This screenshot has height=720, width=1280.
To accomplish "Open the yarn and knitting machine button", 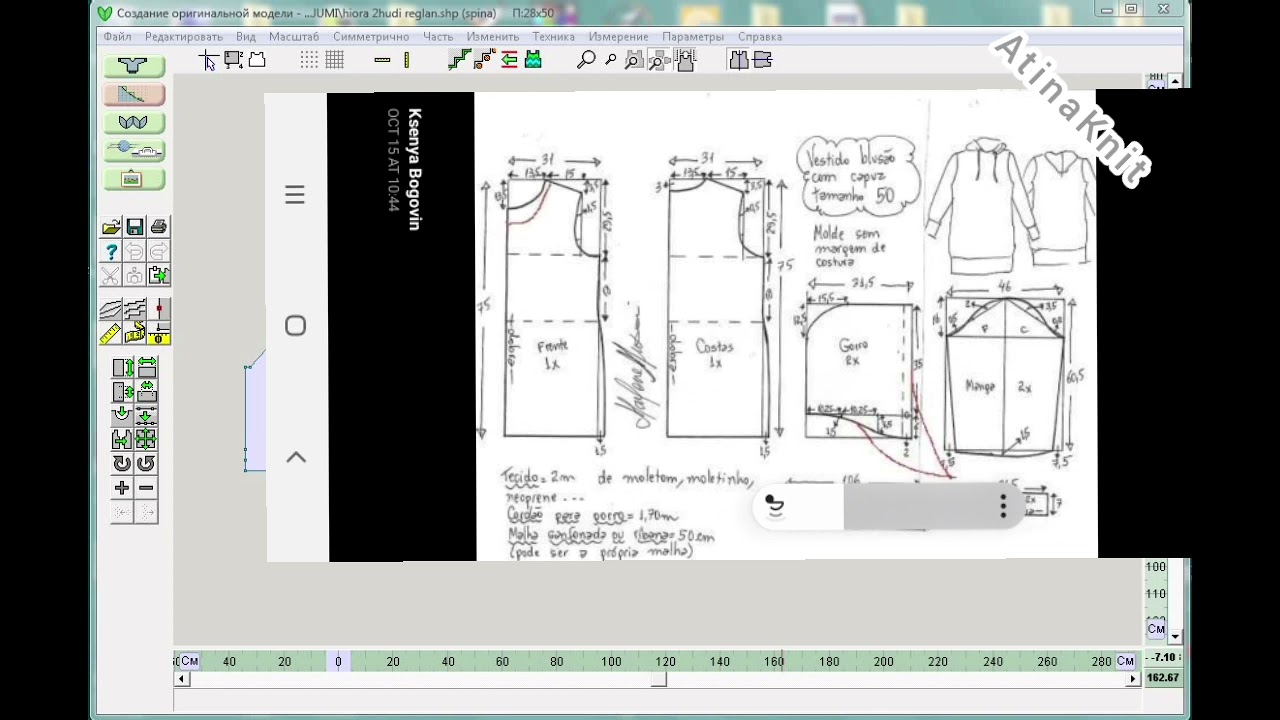I will click(133, 151).
